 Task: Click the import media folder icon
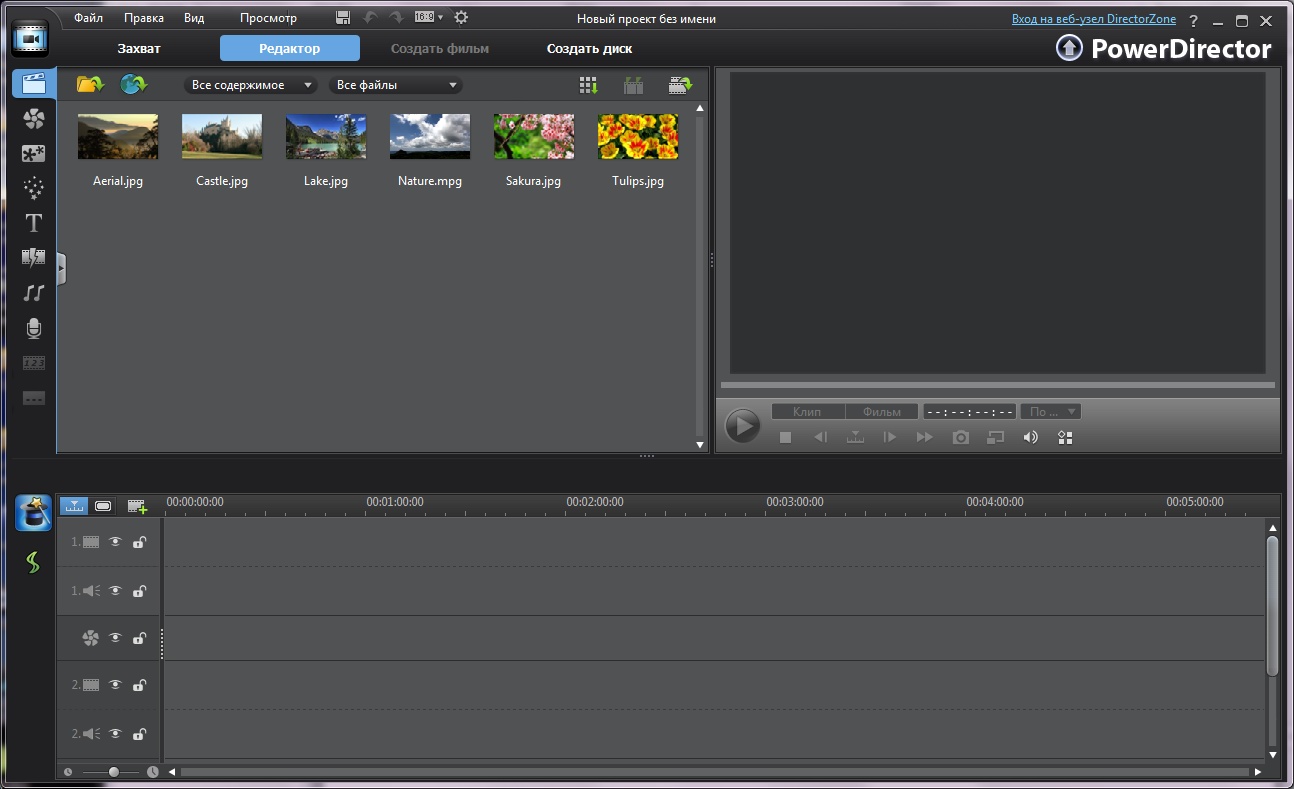90,85
